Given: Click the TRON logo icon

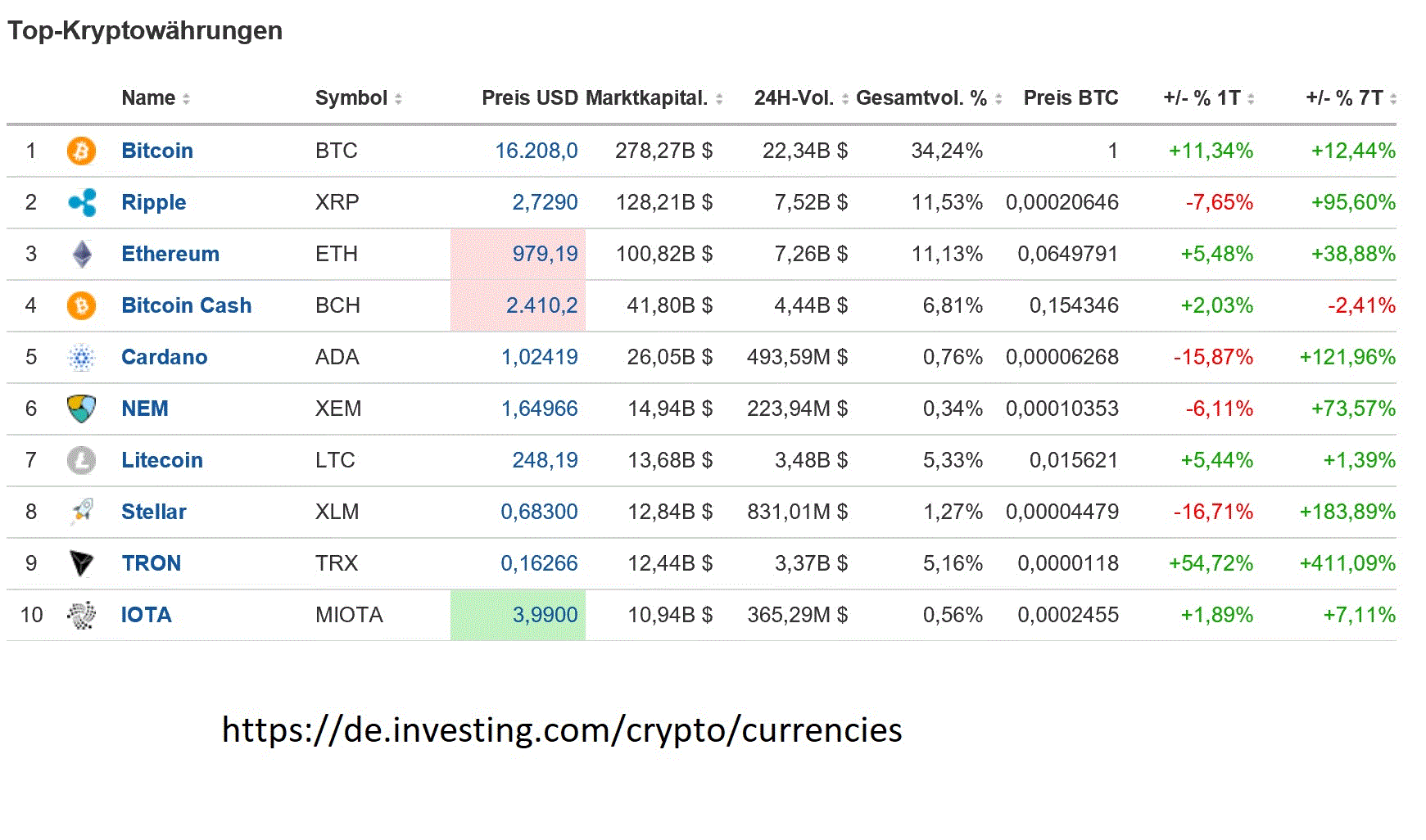Looking at the screenshot, I should pos(81,563).
